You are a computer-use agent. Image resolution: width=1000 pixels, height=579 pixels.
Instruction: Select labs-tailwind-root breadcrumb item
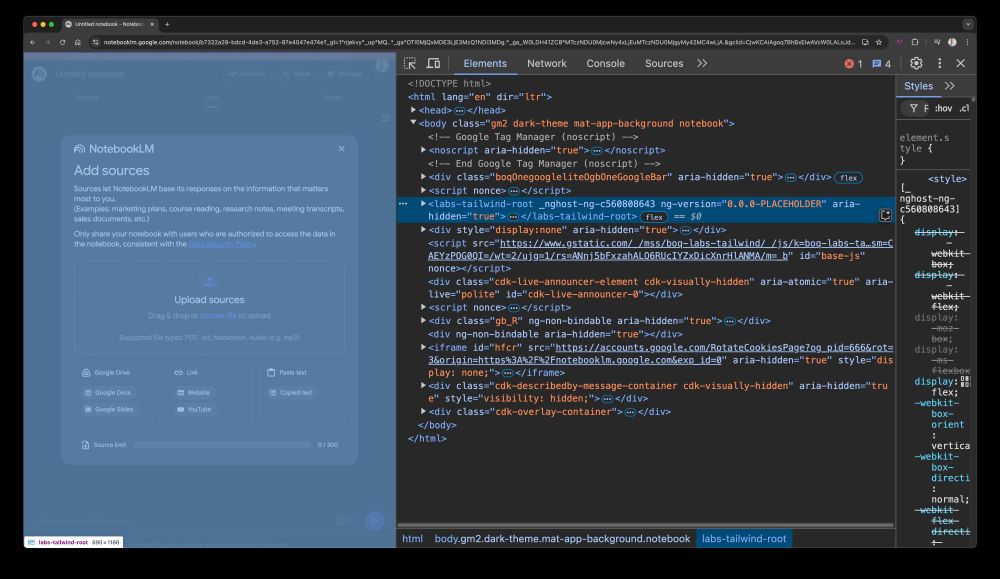click(x=744, y=539)
